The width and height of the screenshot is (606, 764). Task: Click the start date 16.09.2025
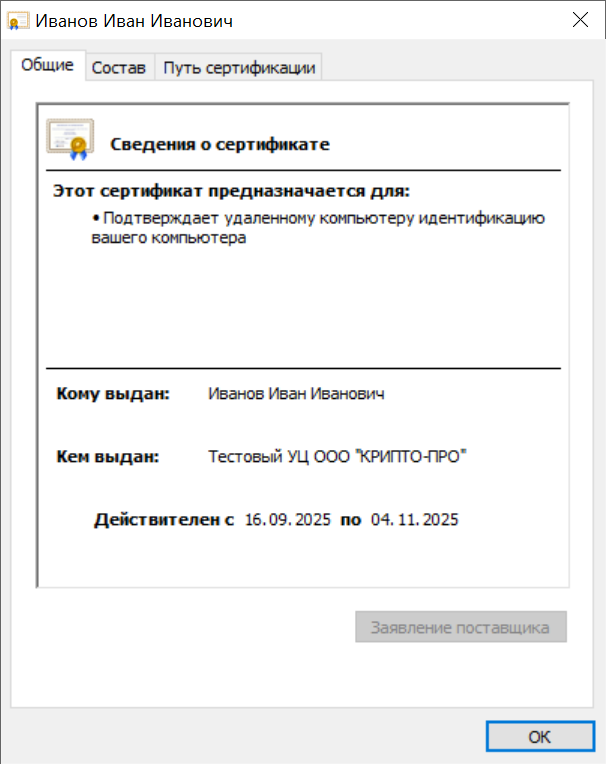tap(288, 520)
